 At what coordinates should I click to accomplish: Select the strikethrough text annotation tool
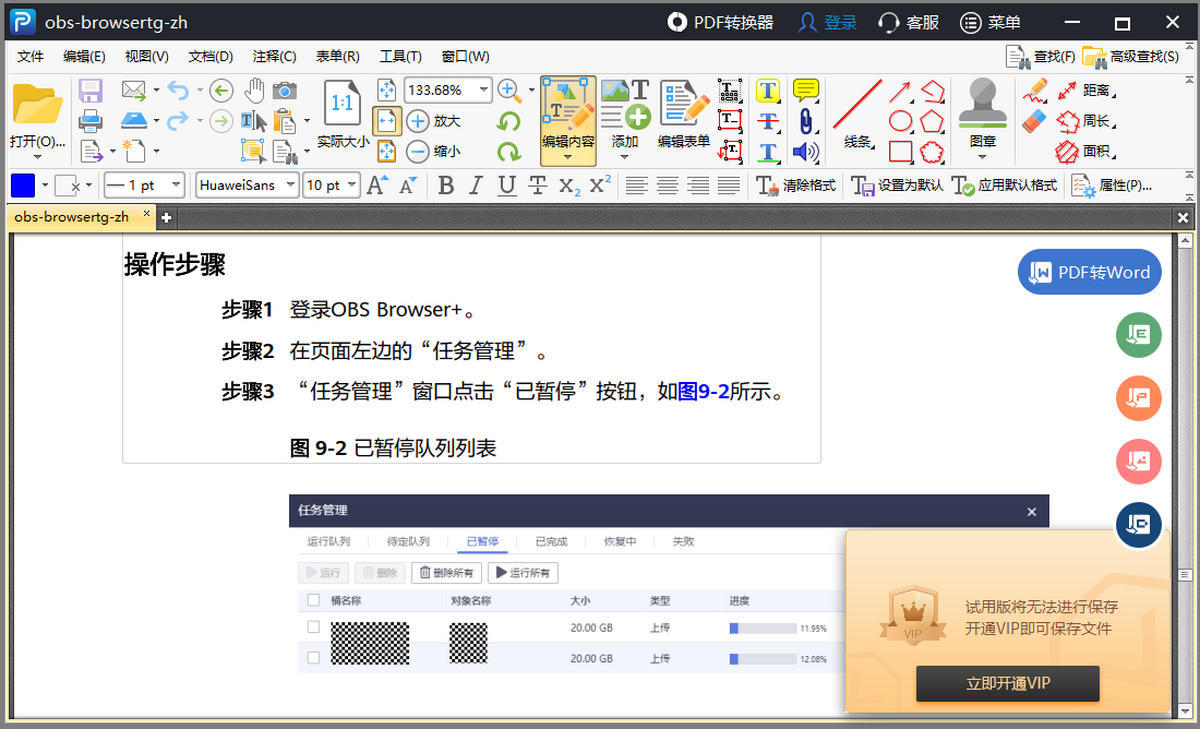click(x=768, y=121)
